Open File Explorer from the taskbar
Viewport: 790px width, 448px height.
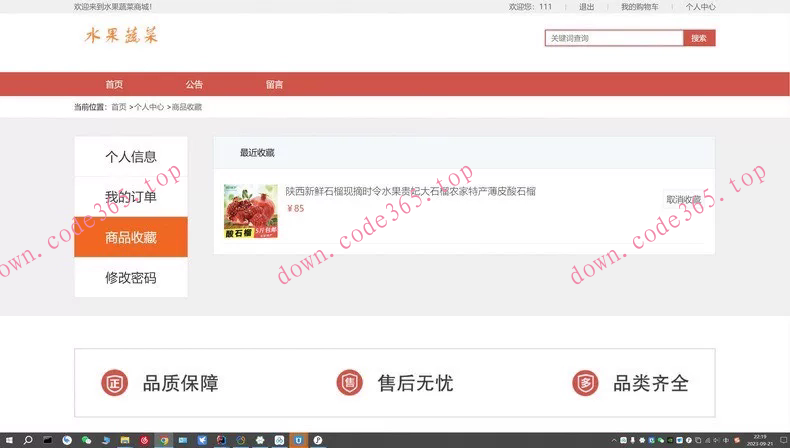pos(125,440)
